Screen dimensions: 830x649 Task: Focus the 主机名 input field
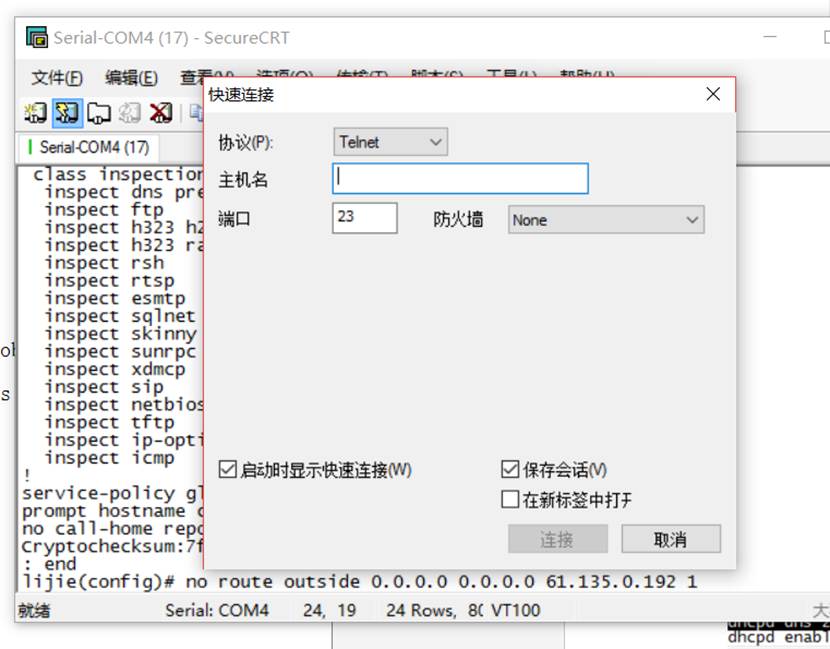[x=460, y=178]
